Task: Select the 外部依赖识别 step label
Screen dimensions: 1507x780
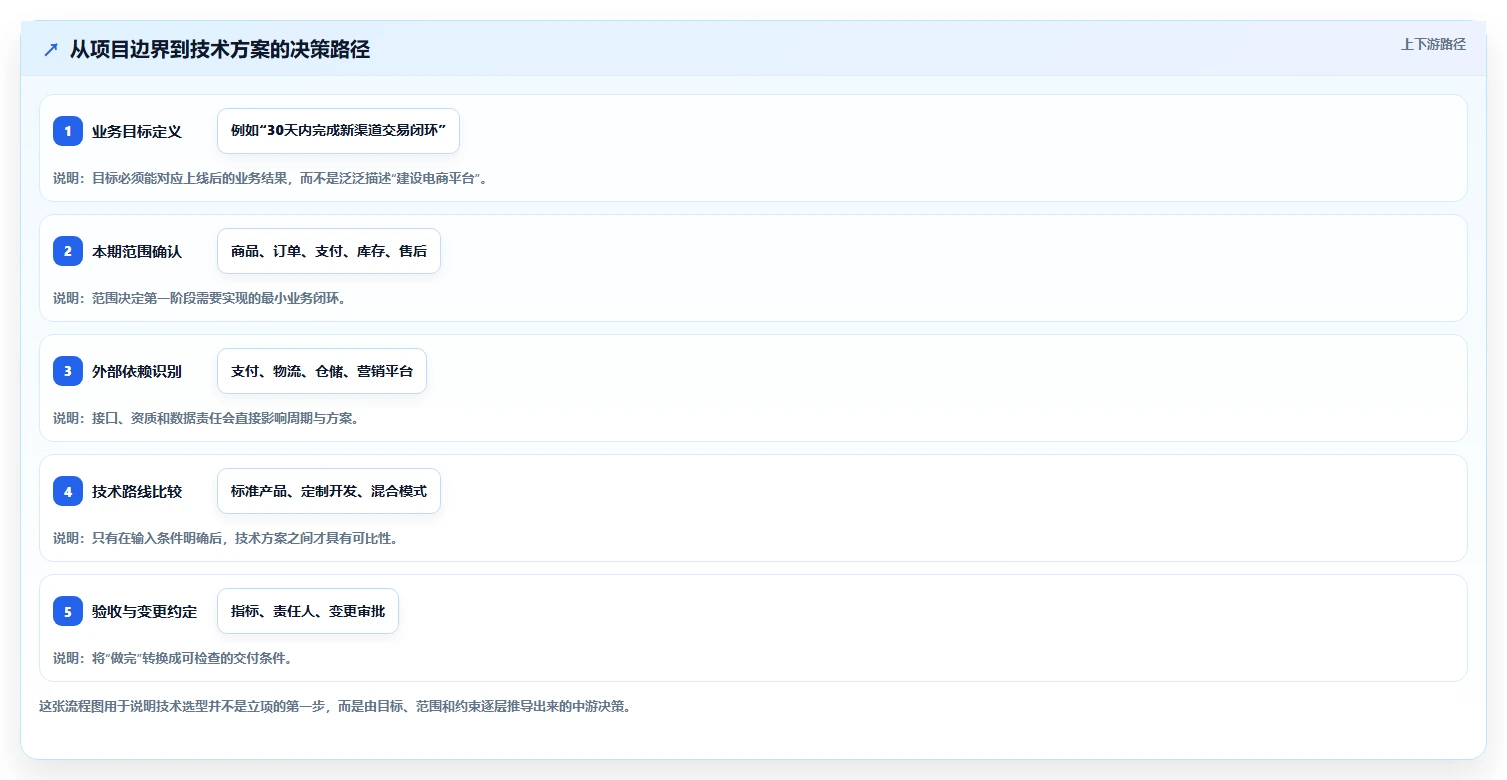Action: [x=137, y=371]
